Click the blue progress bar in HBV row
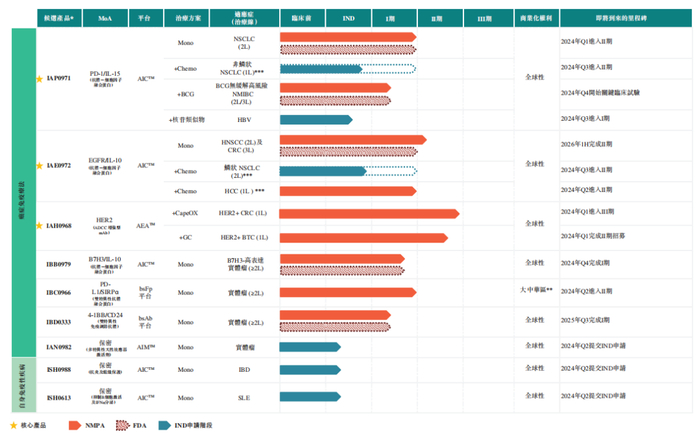Screen dimensions: 700x436 pos(316,120)
